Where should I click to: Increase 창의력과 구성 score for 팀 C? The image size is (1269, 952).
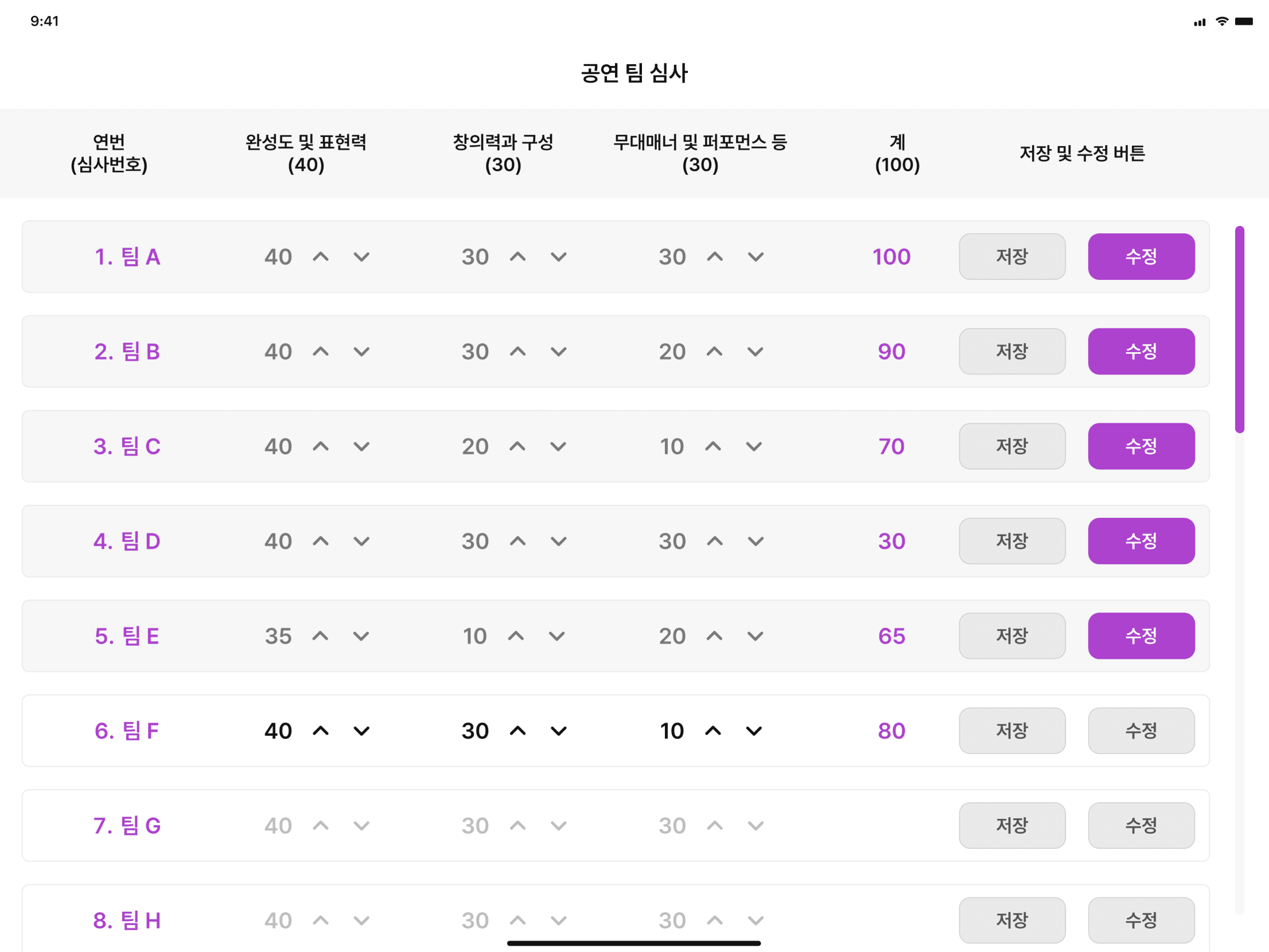[x=517, y=446]
